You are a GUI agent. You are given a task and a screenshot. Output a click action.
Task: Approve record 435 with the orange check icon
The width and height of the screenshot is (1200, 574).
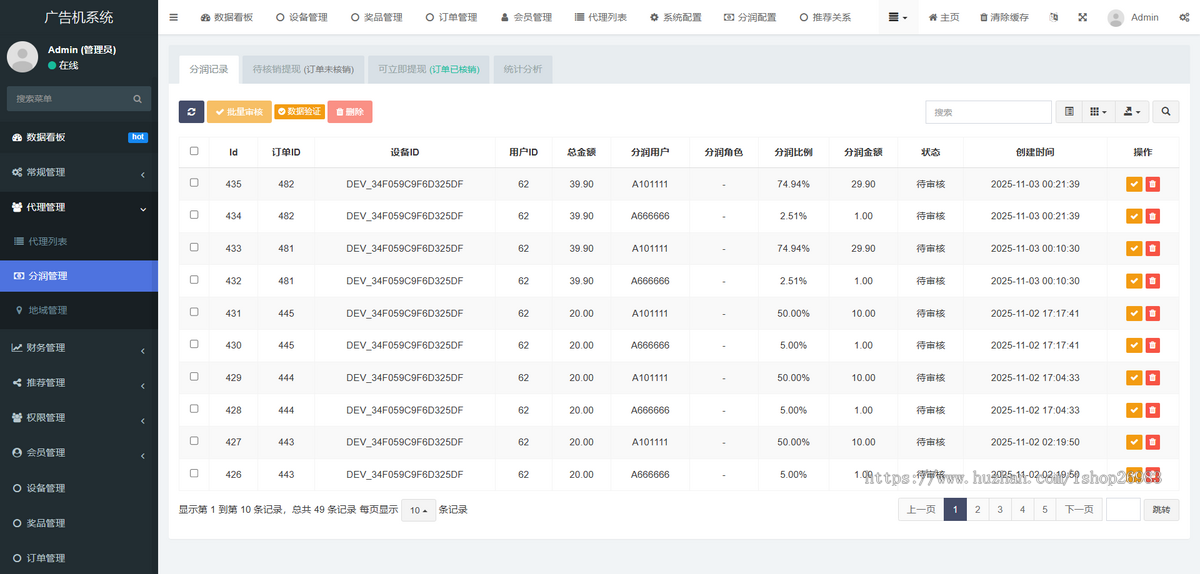point(1134,184)
